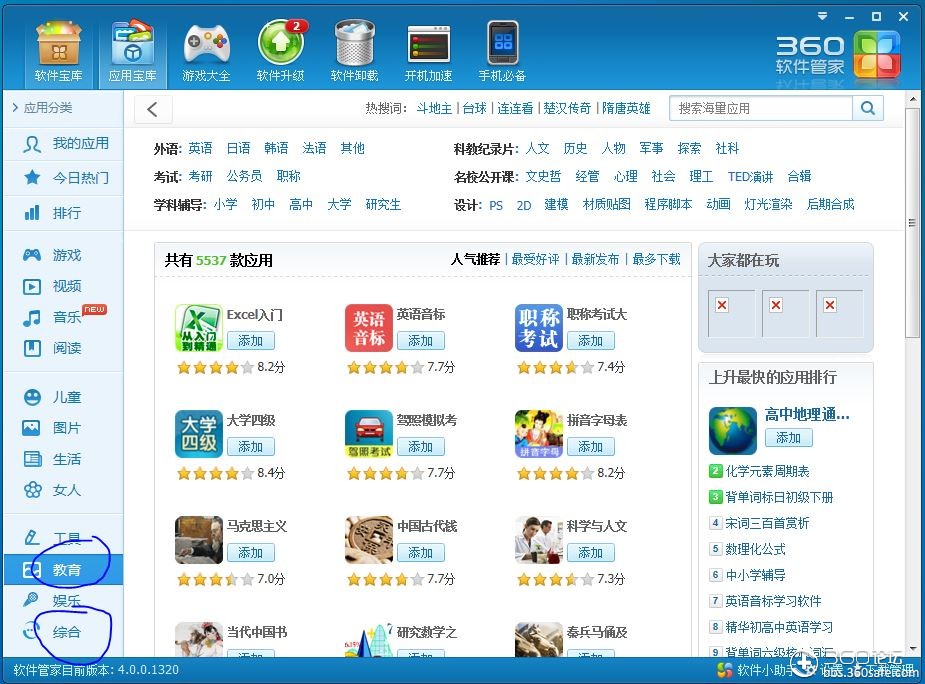The image size is (925, 684).
Task: Sort by 最新发布 tab
Action: [x=596, y=259]
